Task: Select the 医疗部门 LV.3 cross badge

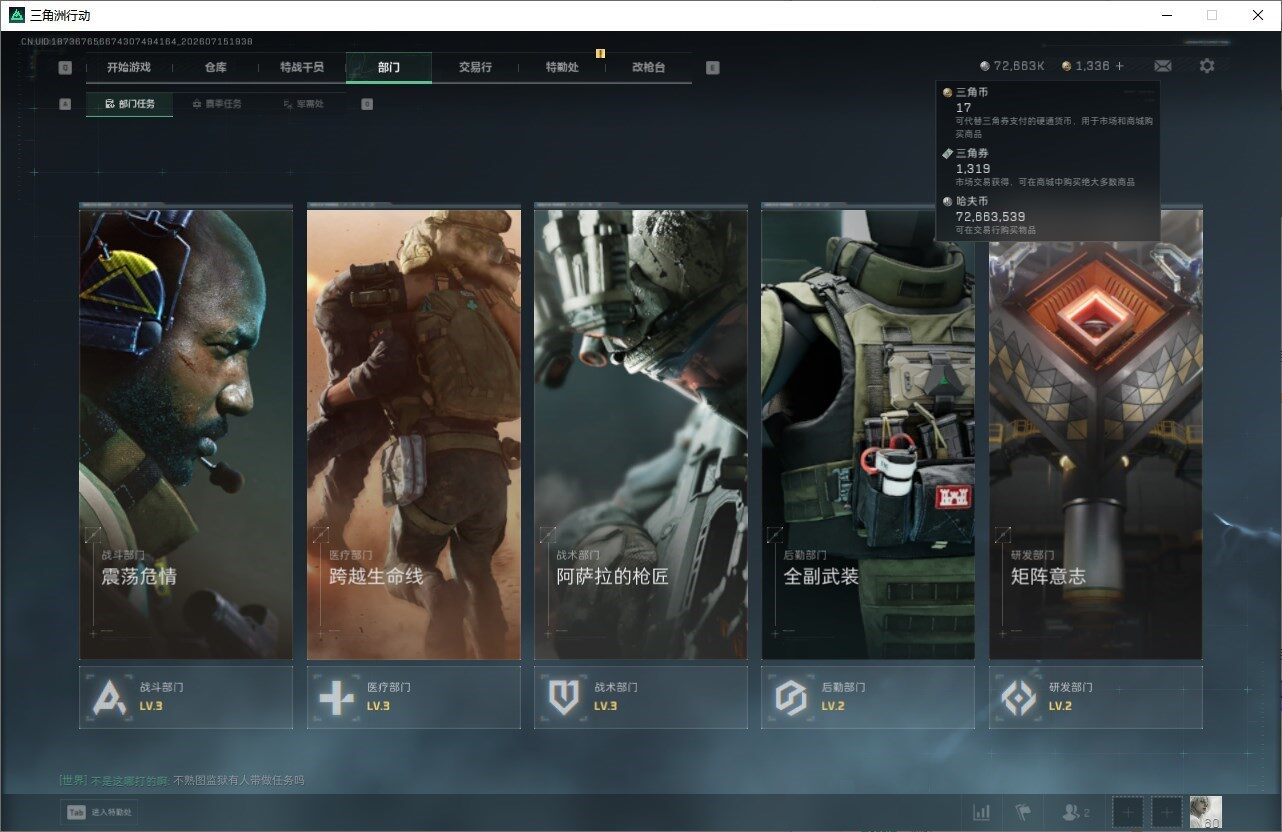Action: pos(414,697)
